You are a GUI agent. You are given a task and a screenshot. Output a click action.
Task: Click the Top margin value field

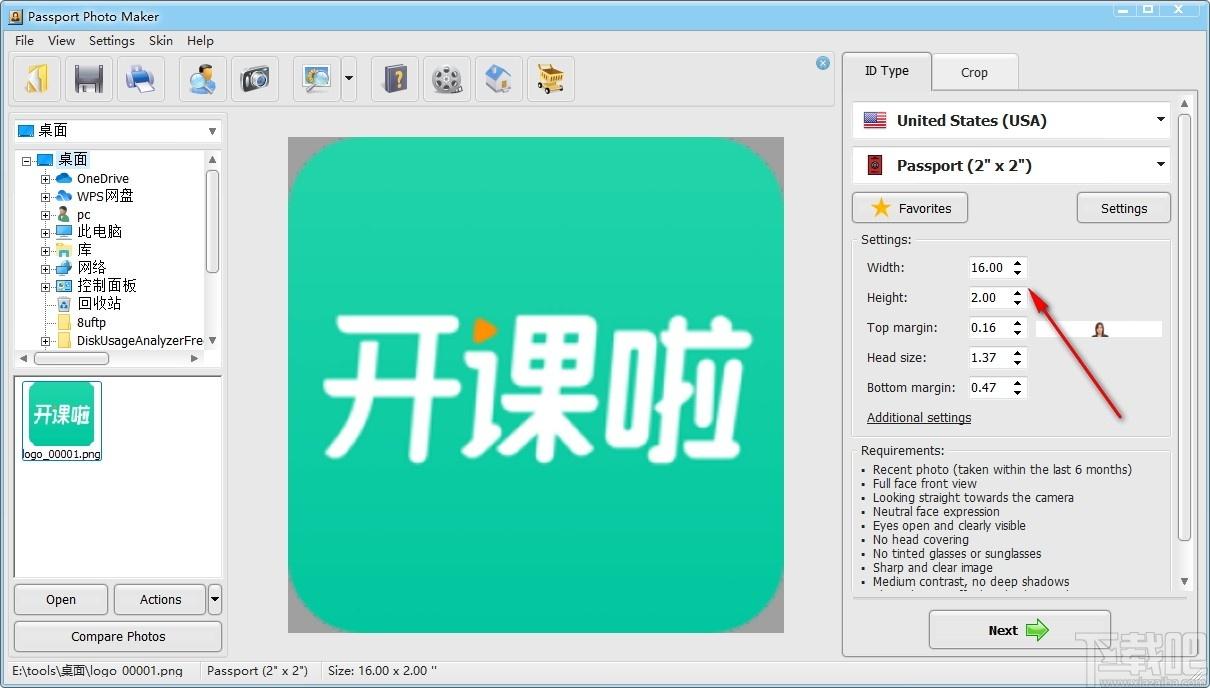[x=990, y=327]
